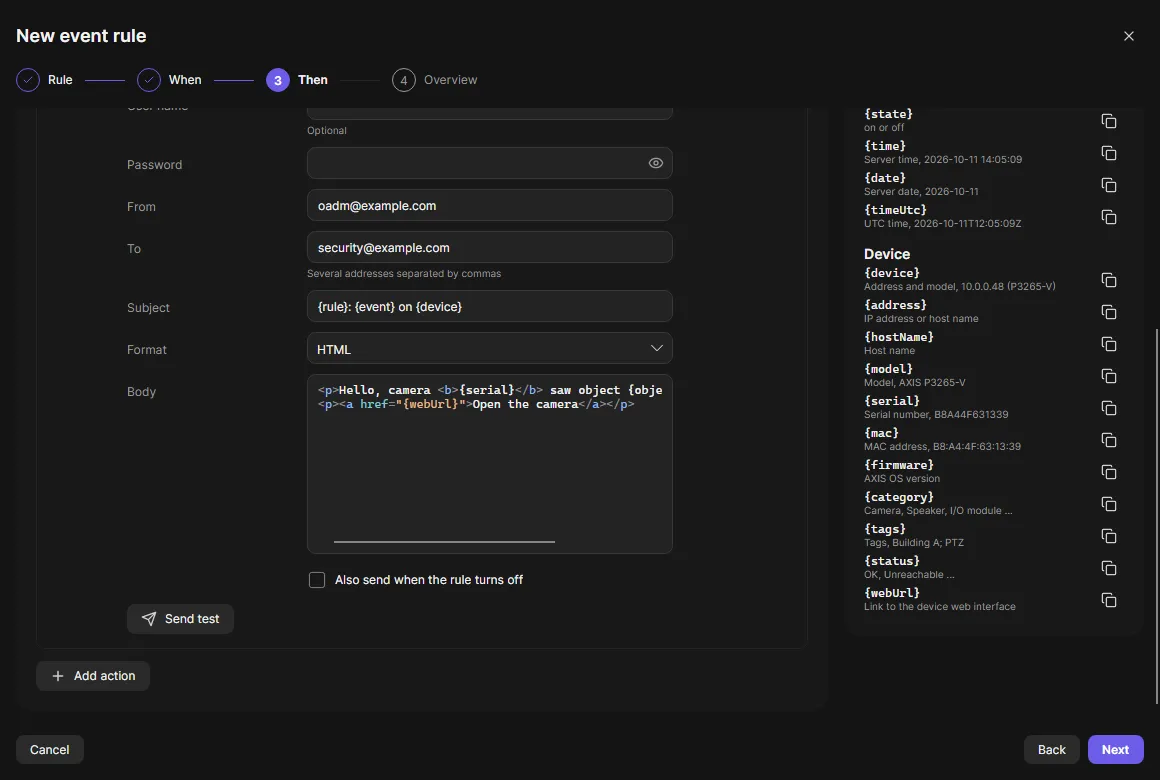Click the dialog vertical scrollbar
The height and width of the screenshot is (780, 1160).
pyautogui.click(x=1157, y=517)
